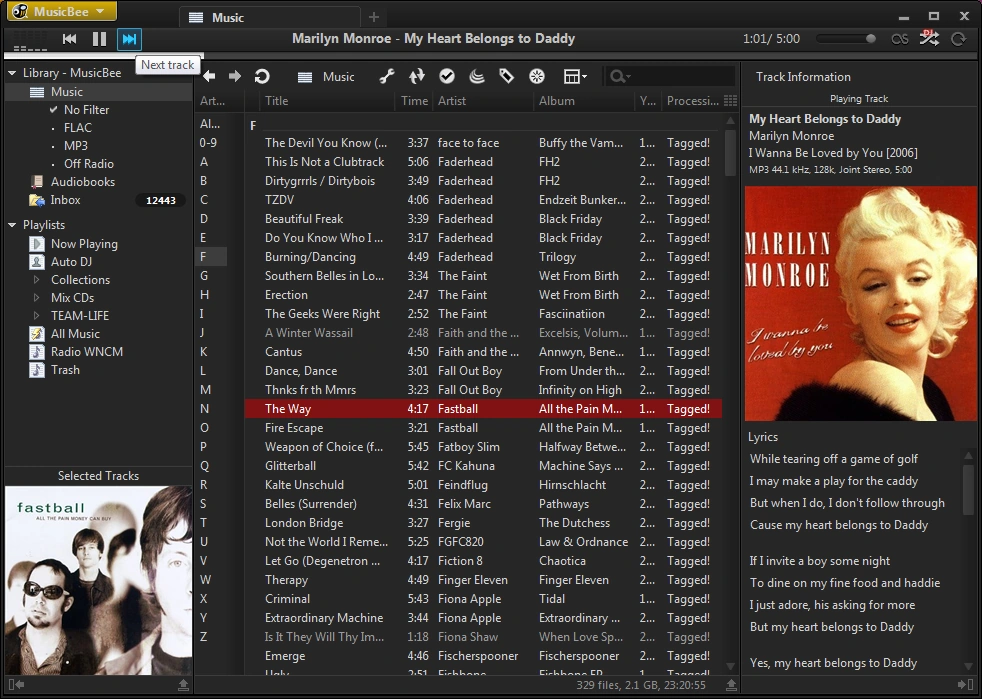Screen dimensions: 982x699
Task: Pause the current song
Action: click(x=99, y=39)
